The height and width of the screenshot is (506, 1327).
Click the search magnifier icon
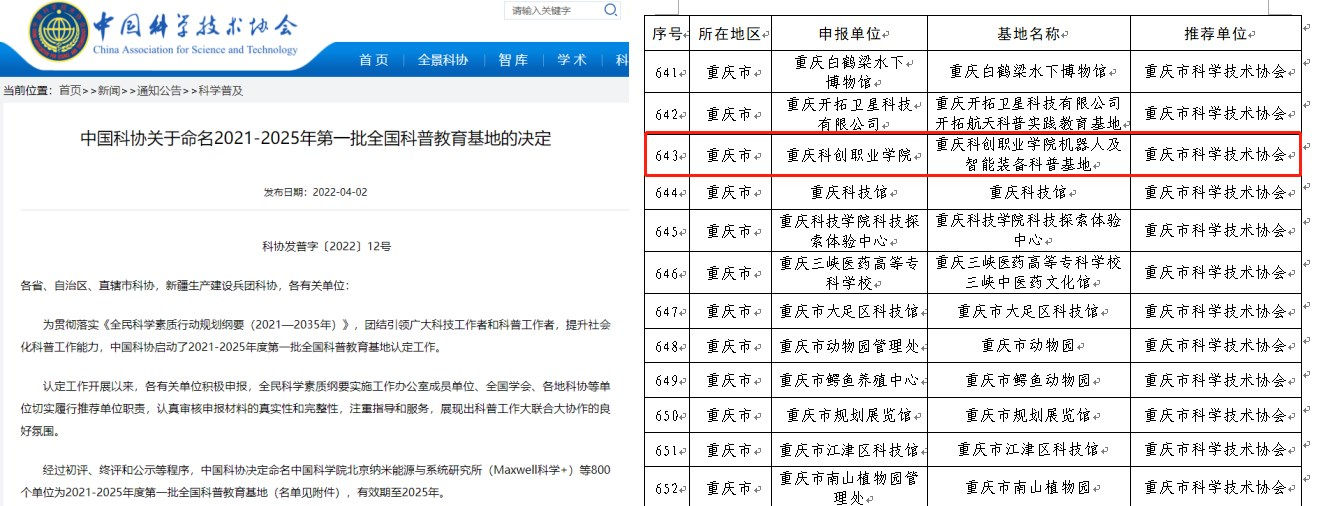click(611, 11)
